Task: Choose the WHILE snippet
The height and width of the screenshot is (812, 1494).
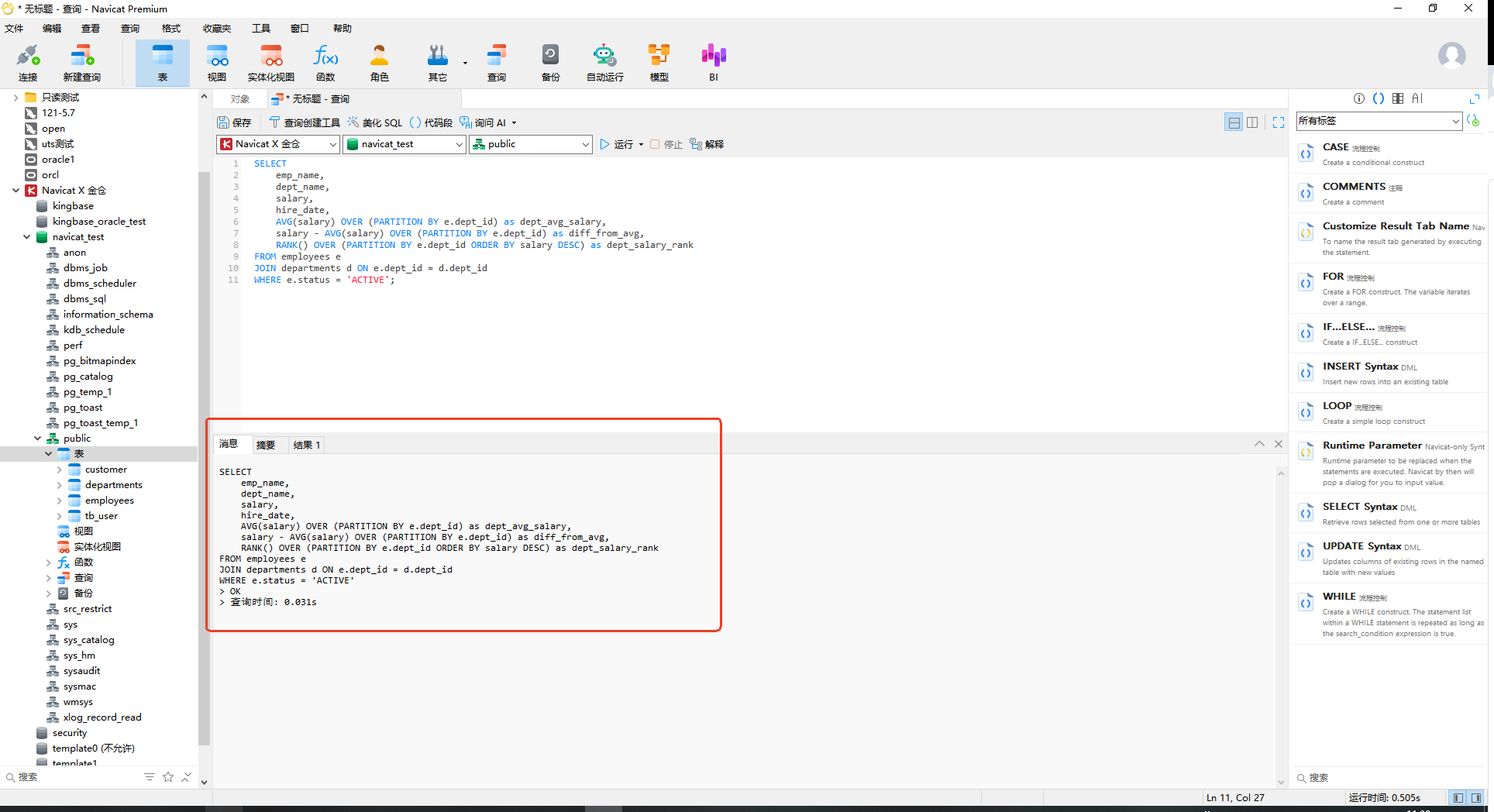Action: [x=1389, y=614]
